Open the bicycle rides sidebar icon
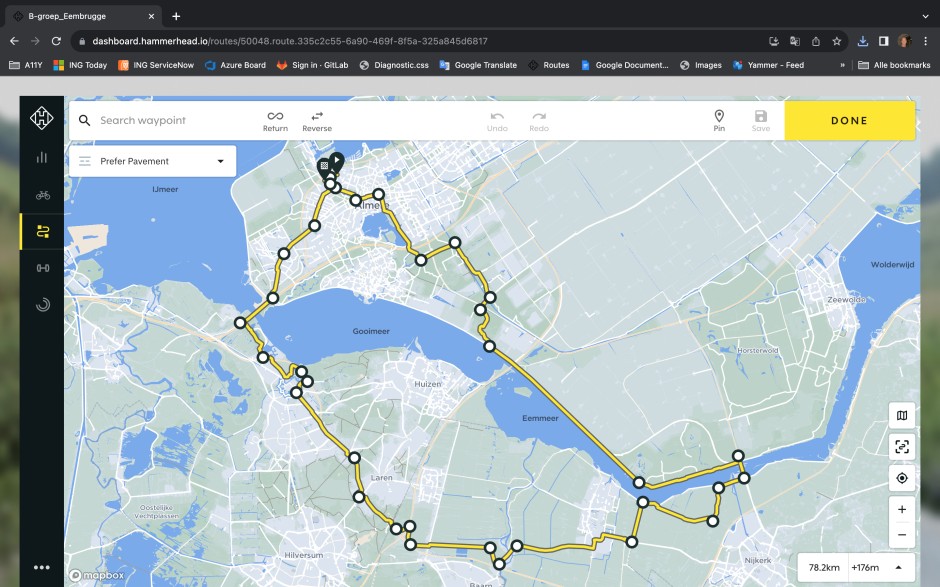The image size is (940, 587). pos(42,195)
